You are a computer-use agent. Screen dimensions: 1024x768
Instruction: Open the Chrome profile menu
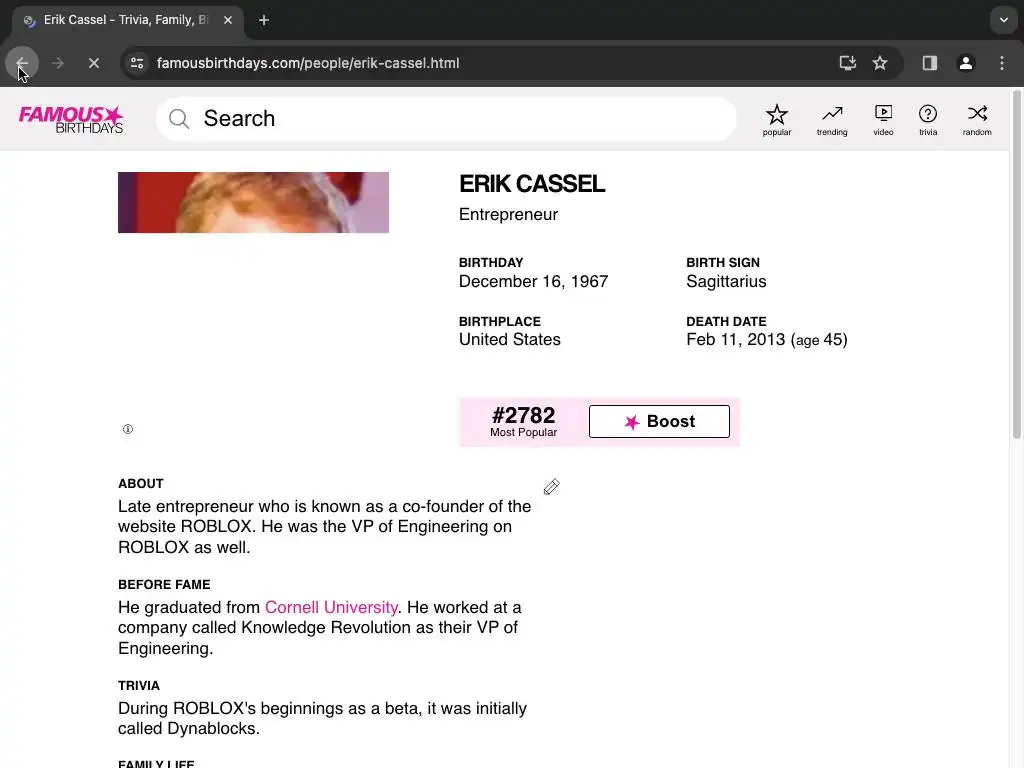[x=965, y=63]
